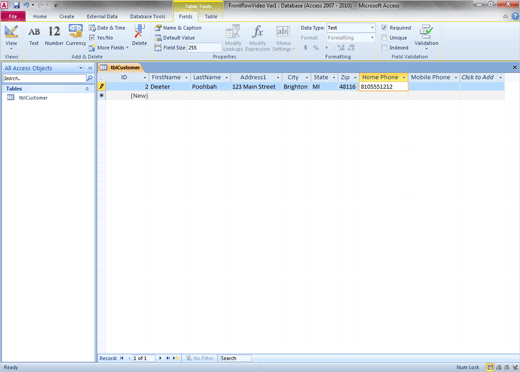Click Modify Expression

257,38
